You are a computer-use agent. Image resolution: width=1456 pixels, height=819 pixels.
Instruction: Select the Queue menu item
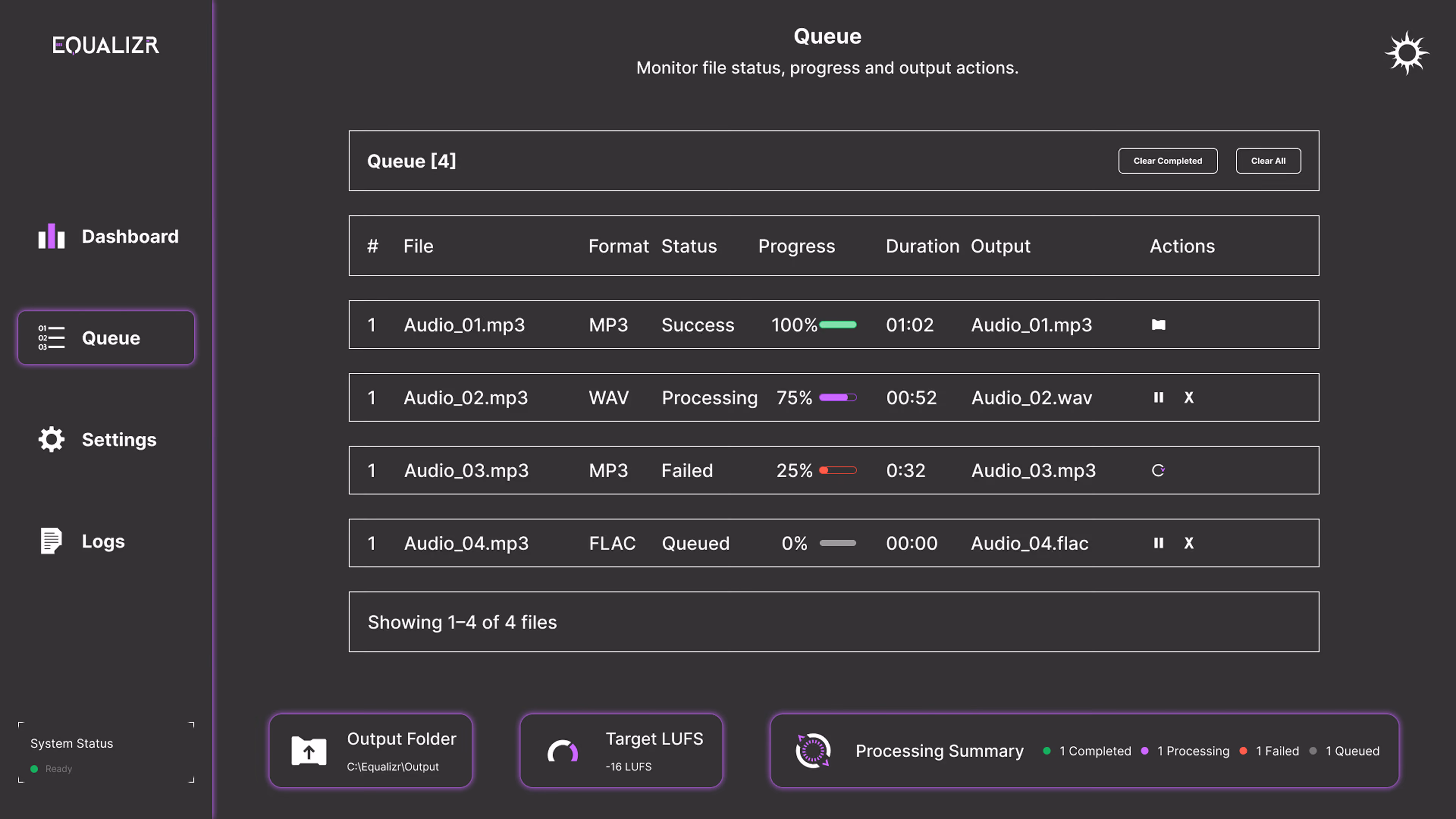(106, 337)
